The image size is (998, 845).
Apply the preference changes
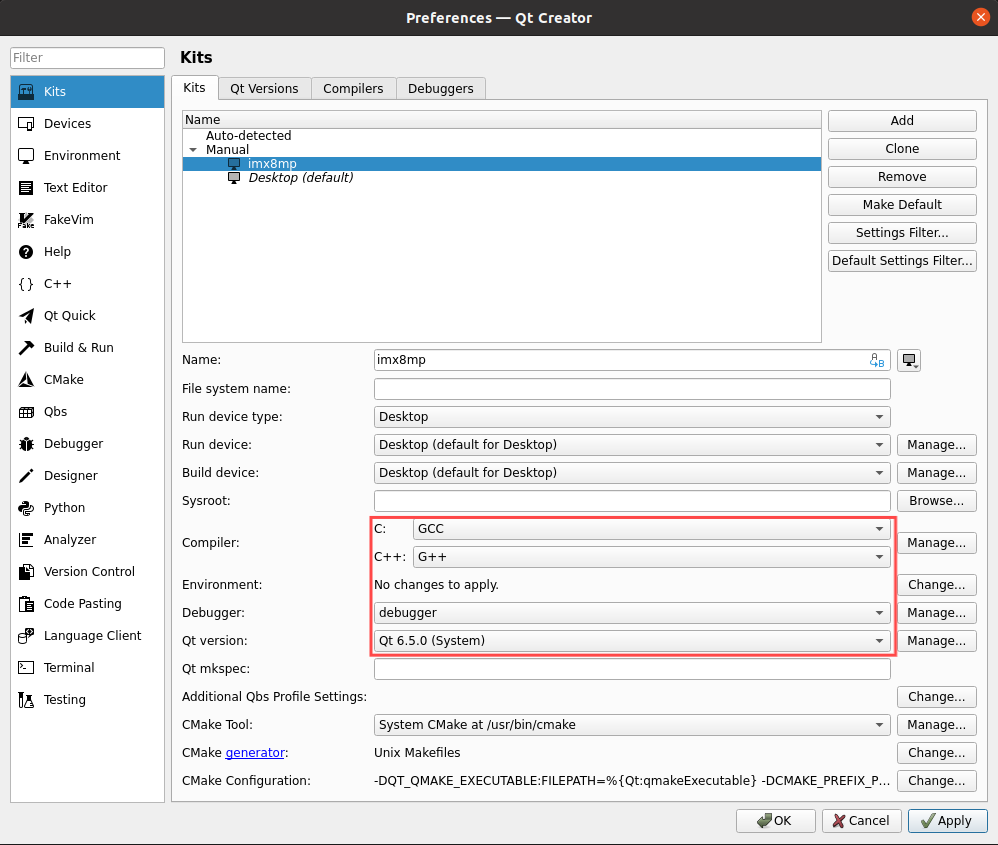click(x=947, y=821)
